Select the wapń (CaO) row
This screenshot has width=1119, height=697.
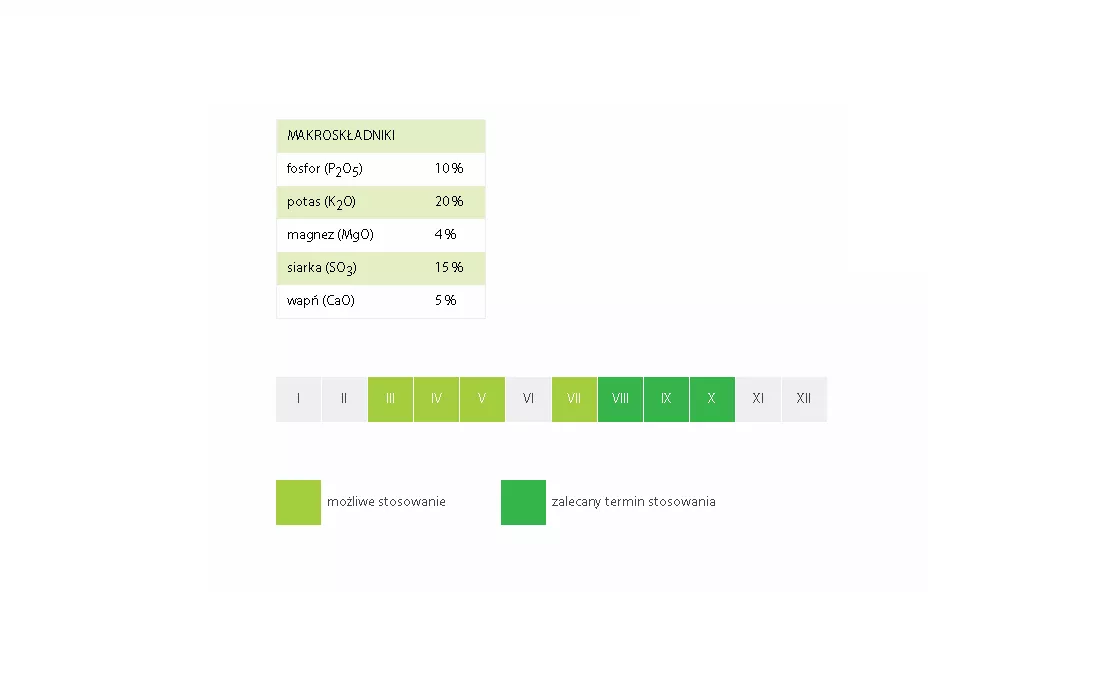tap(380, 301)
